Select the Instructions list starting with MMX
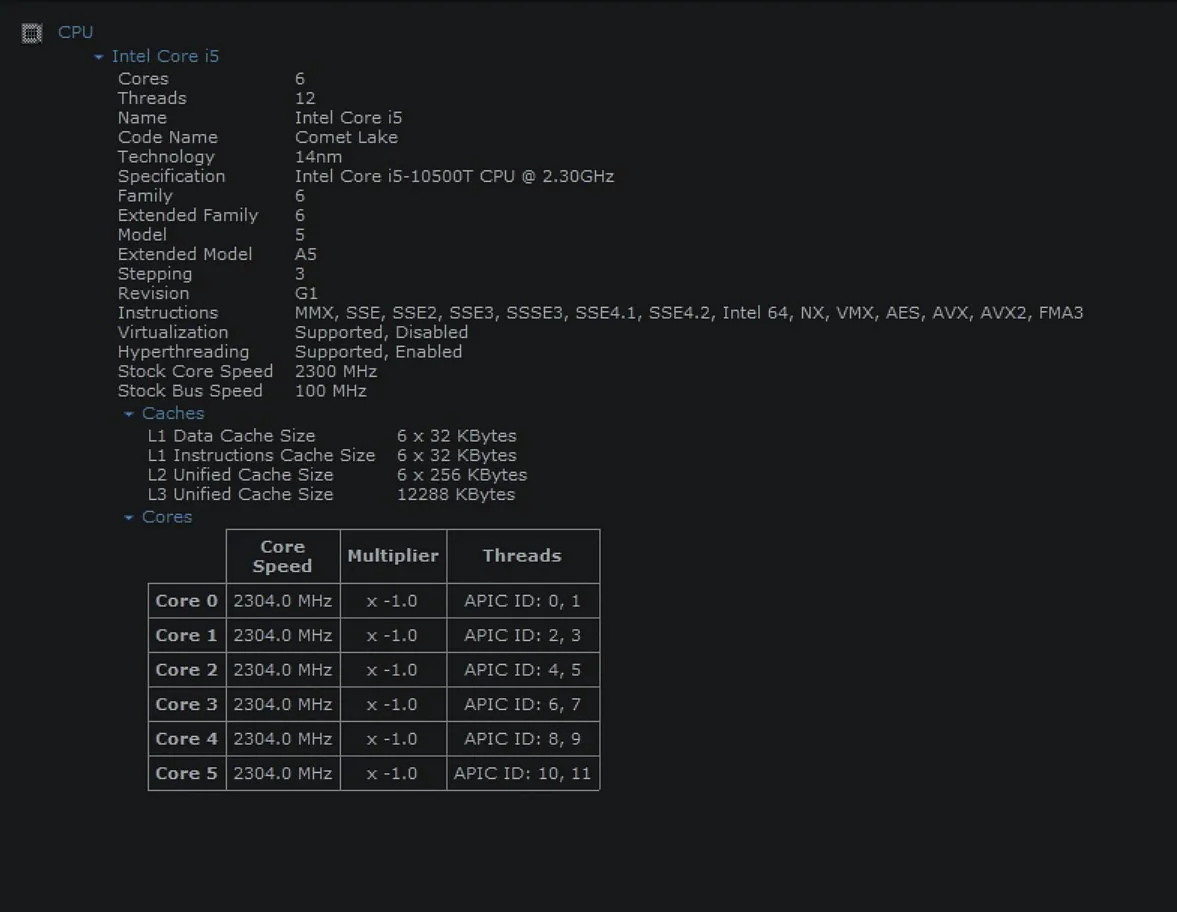 tap(688, 313)
